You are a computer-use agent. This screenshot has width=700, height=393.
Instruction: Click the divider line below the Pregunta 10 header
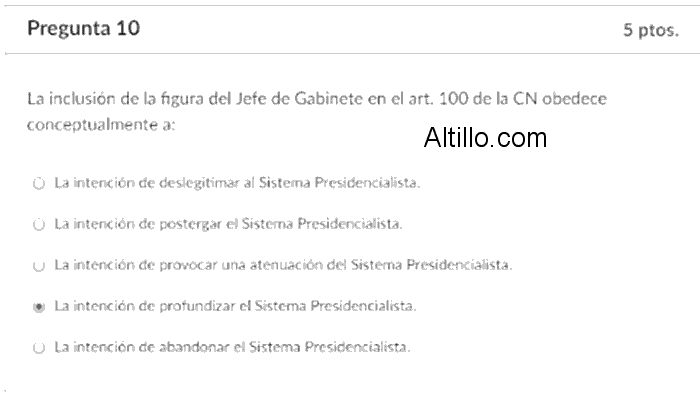tap(353, 54)
